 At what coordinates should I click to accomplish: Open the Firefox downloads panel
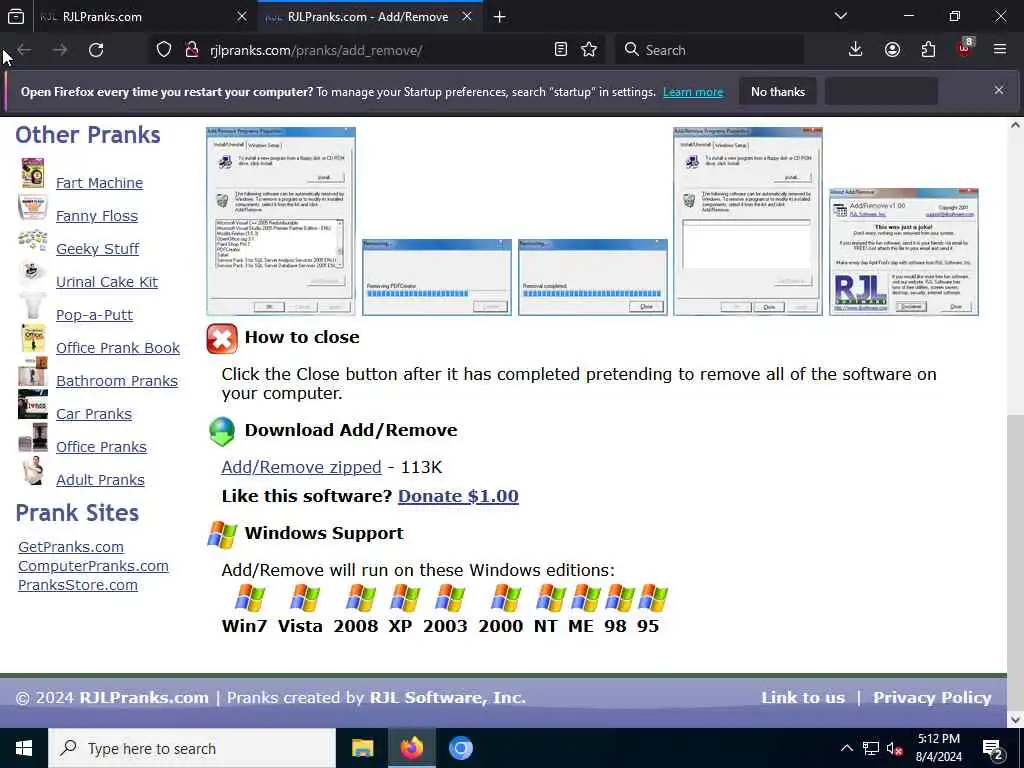coord(856,50)
